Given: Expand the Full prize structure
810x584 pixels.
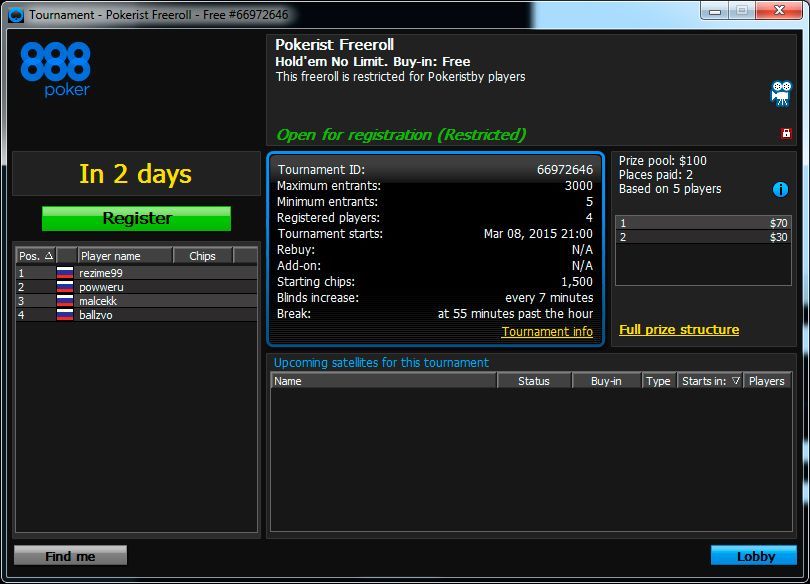Looking at the screenshot, I should click(x=681, y=328).
